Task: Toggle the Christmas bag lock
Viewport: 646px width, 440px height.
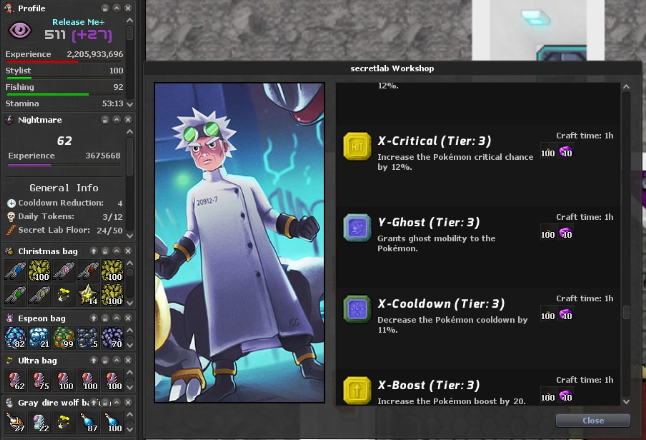Action: pyautogui.click(x=105, y=251)
